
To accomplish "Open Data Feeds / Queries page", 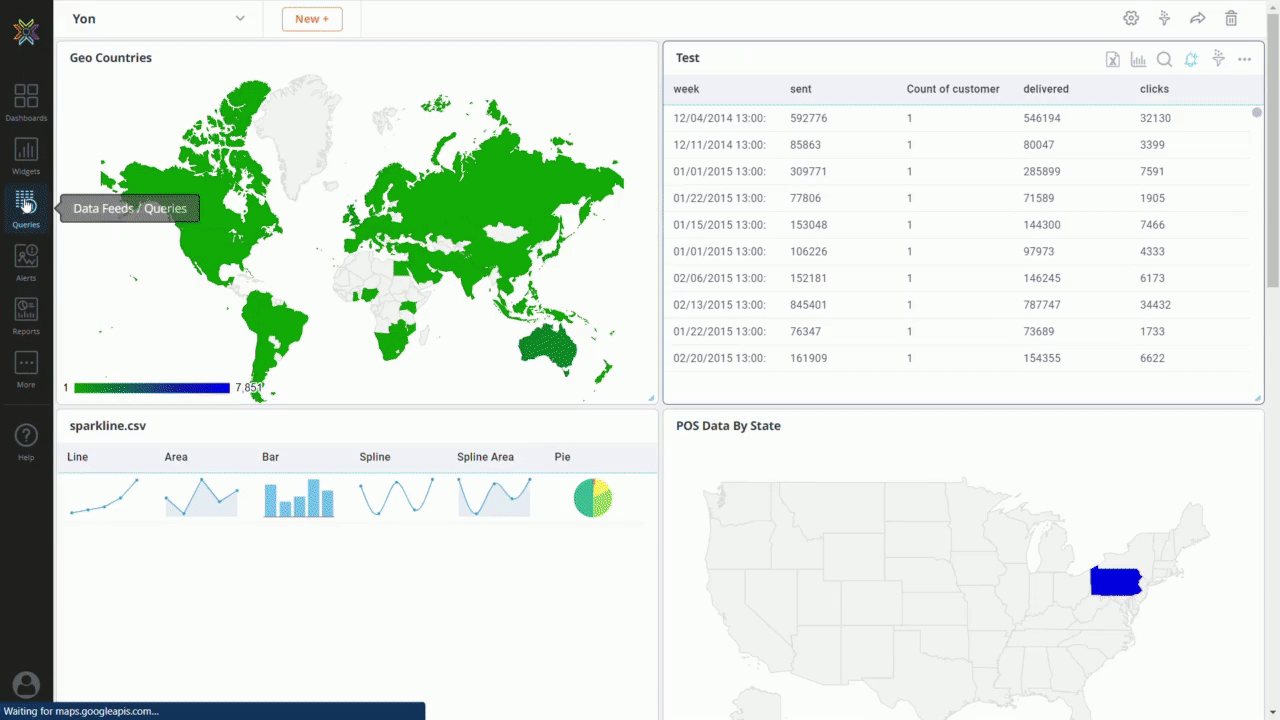I will click(26, 208).
